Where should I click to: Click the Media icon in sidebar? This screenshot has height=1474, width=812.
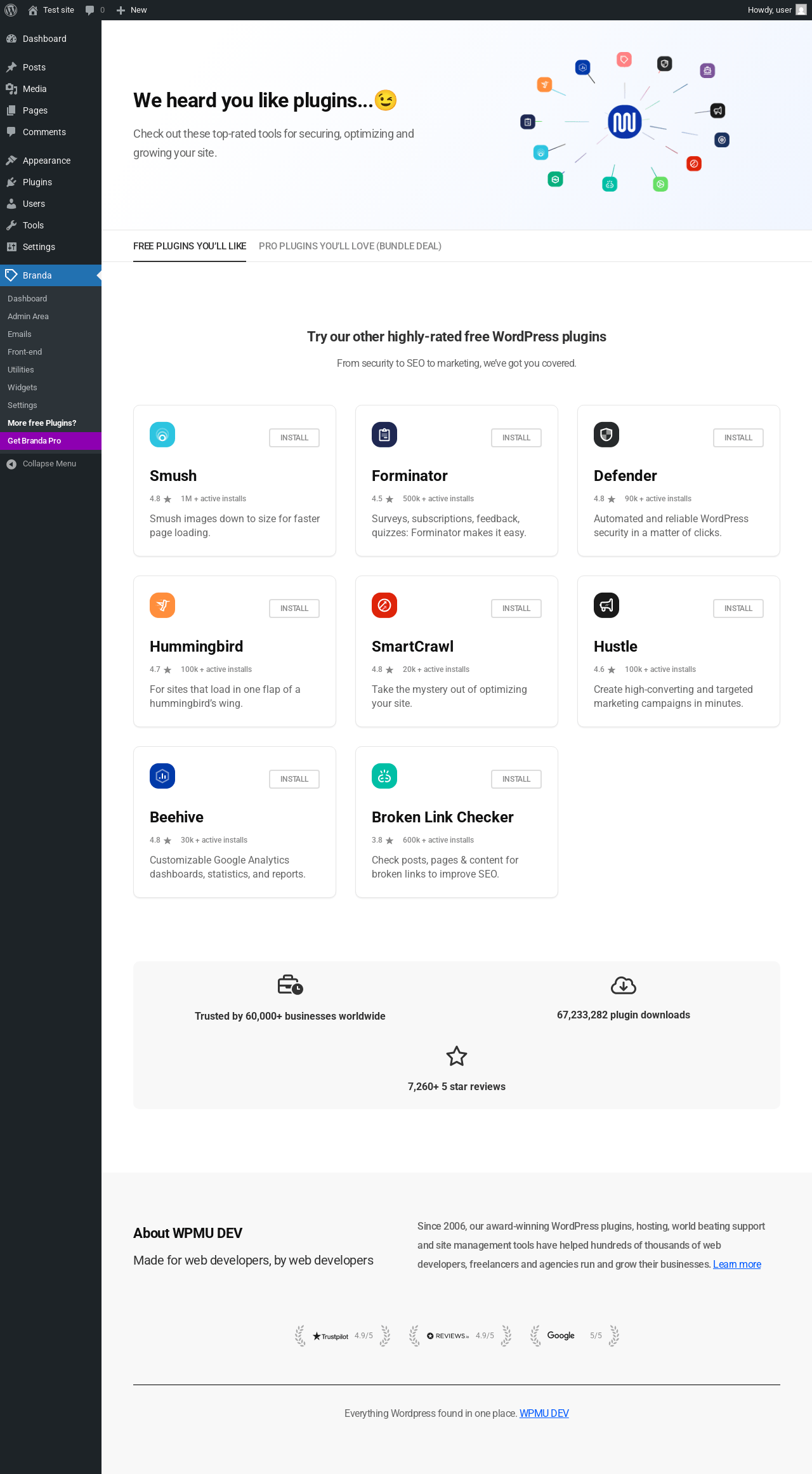coord(11,89)
